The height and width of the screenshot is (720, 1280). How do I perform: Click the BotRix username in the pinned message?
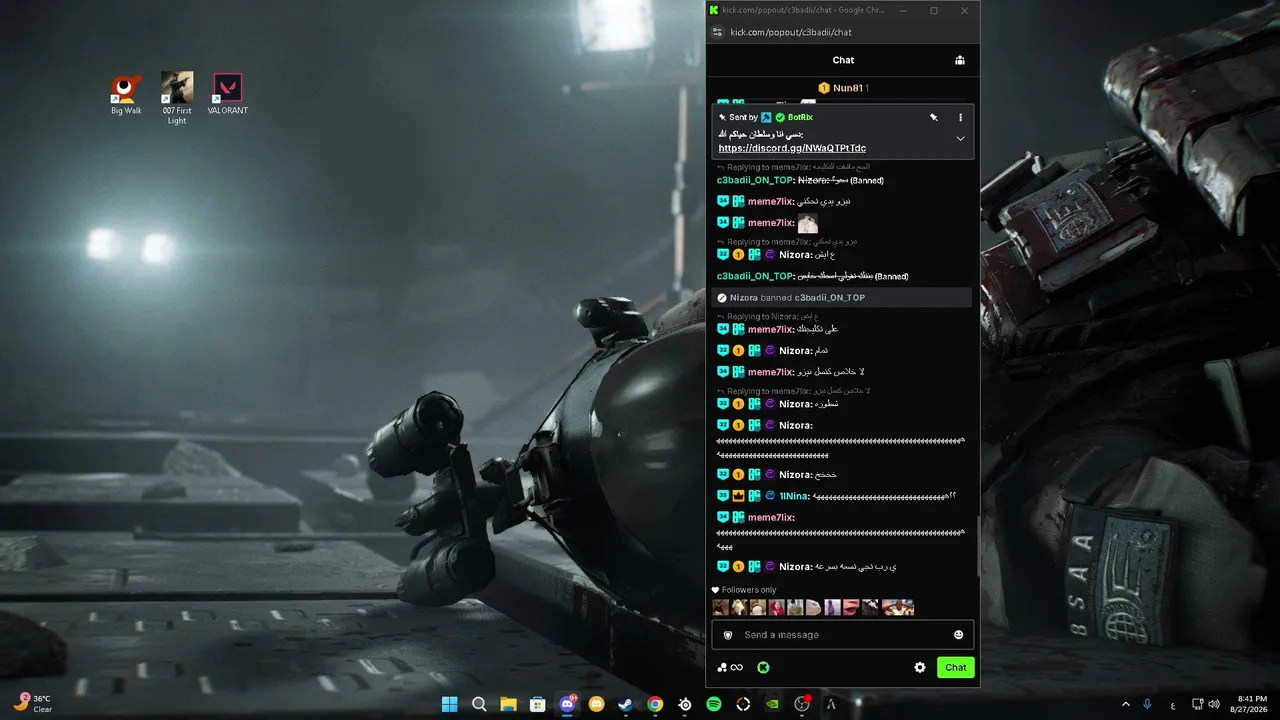click(800, 117)
